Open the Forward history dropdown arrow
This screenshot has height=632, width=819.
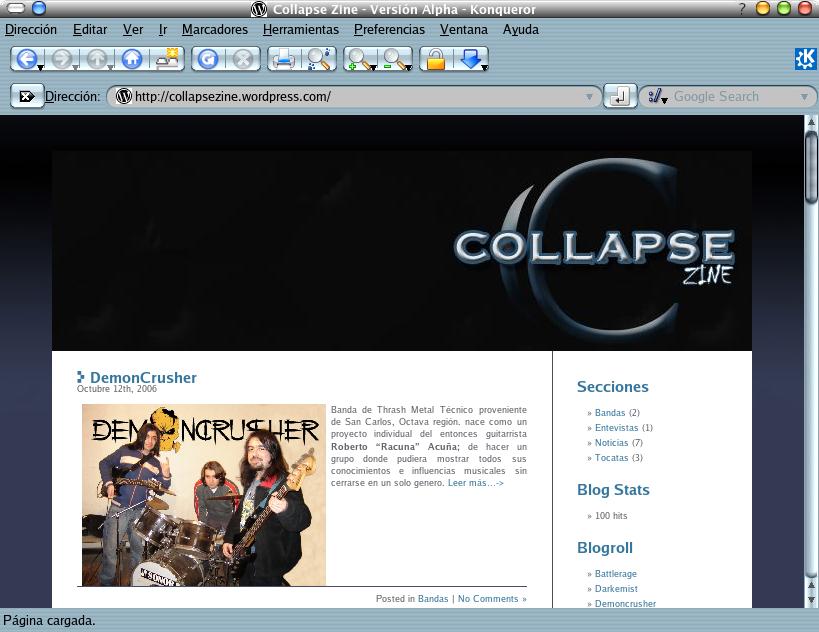click(x=75, y=67)
